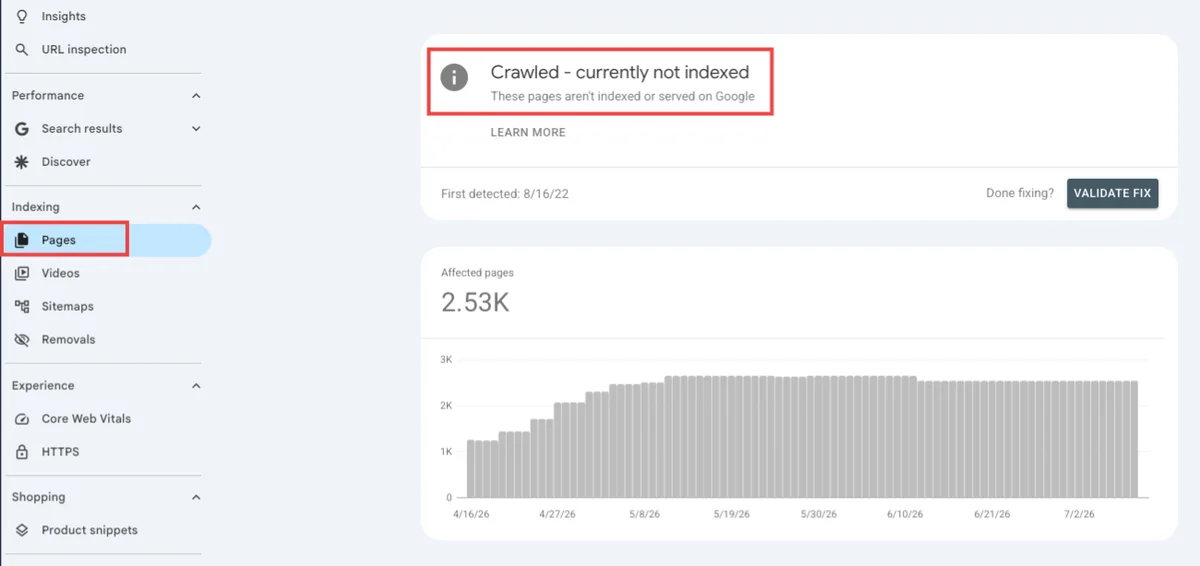Screen dimensions: 1200x566
Task: Collapse the Experience section
Action: [x=196, y=386]
